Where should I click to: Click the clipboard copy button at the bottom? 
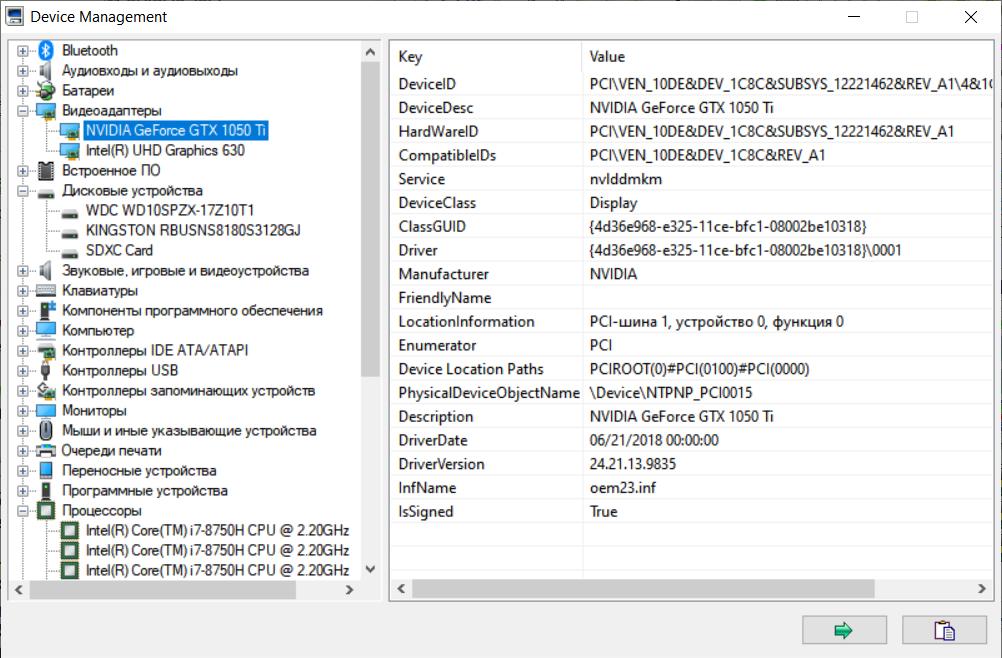point(944,631)
